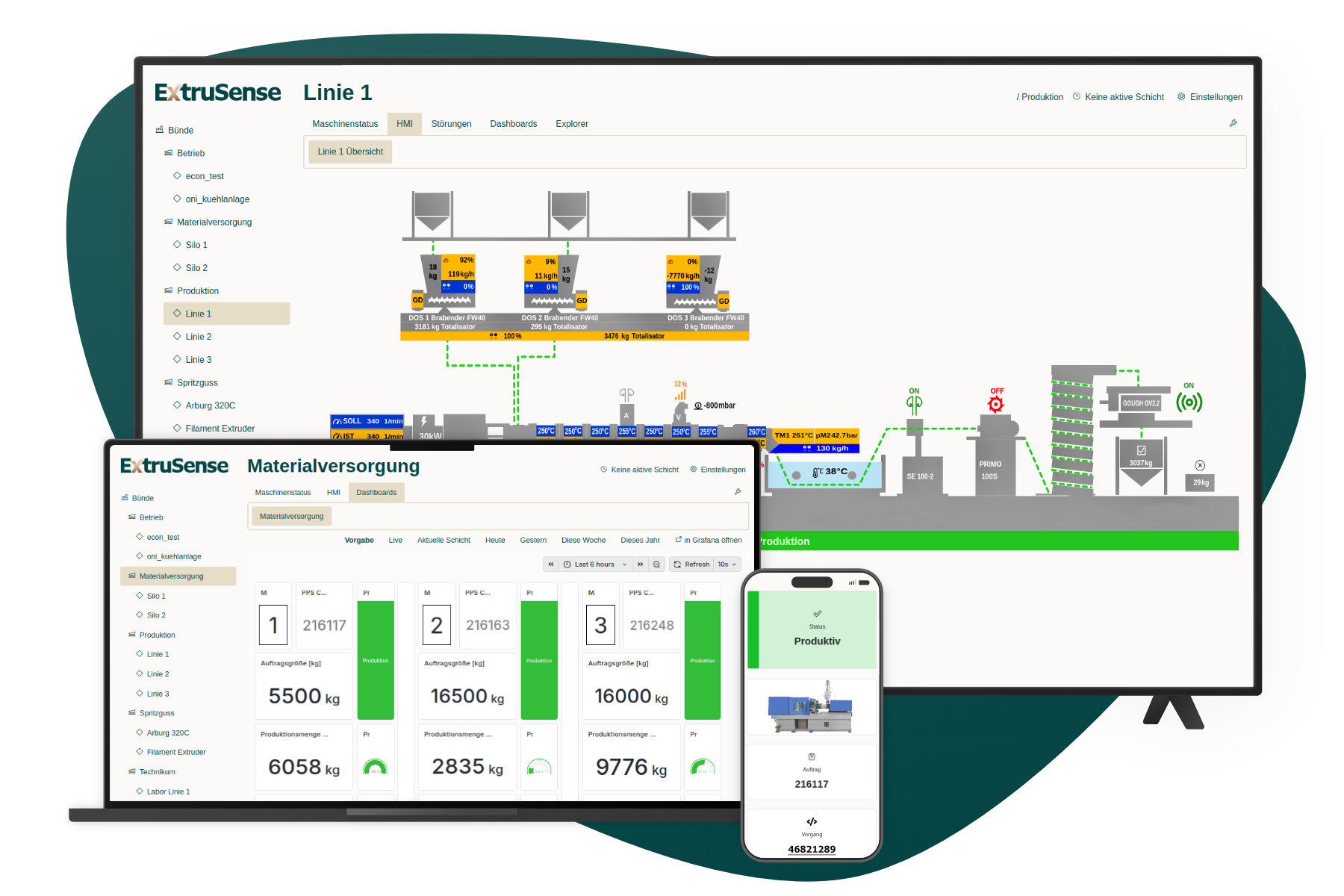The height and width of the screenshot is (896, 1344).
Task: Click the GD icon beside DOS 1 feeder
Action: pos(417,300)
